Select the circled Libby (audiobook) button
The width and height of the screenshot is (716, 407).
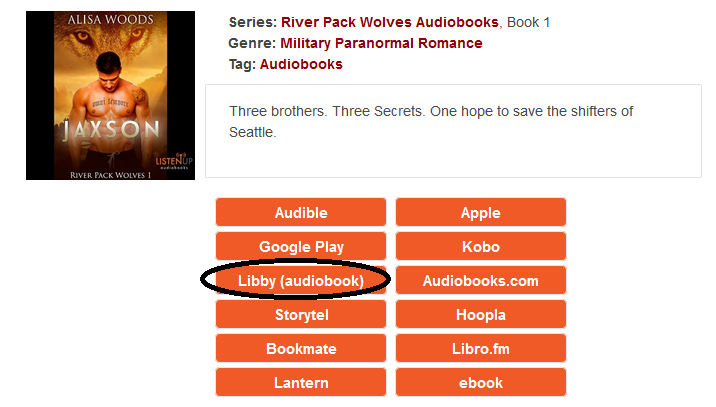point(301,281)
